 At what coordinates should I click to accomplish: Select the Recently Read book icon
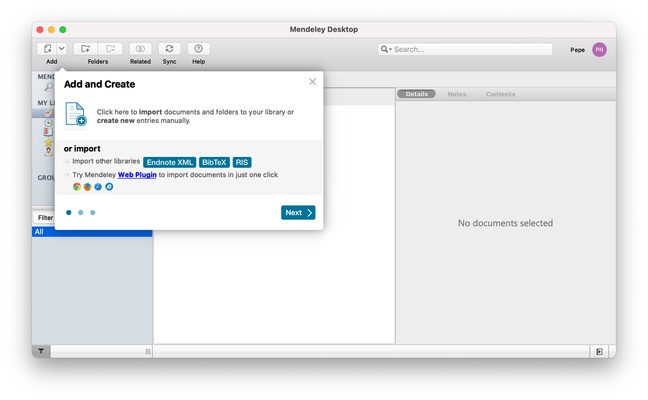point(48,132)
